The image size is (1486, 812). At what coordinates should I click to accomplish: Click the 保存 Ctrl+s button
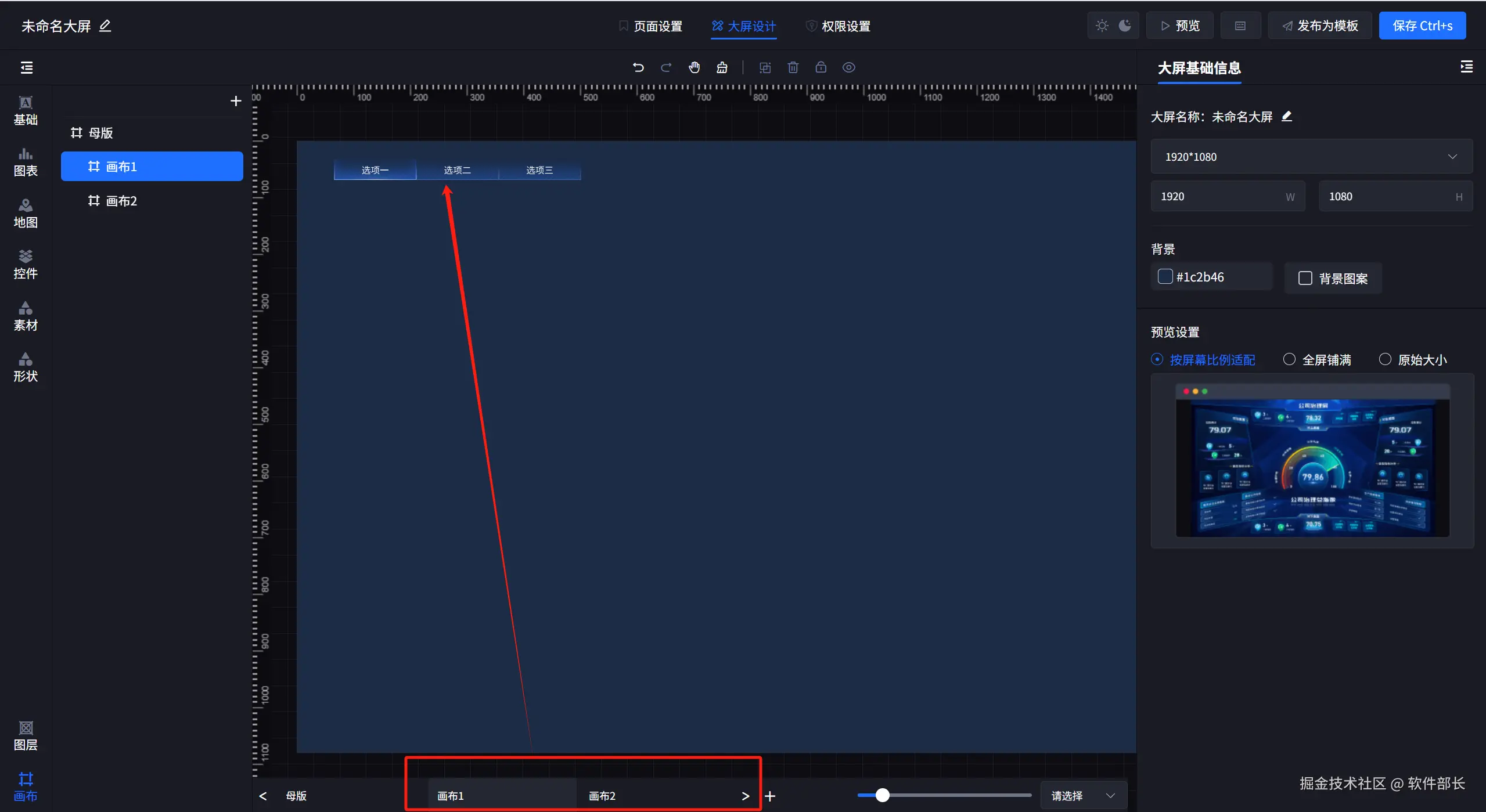1422,26
